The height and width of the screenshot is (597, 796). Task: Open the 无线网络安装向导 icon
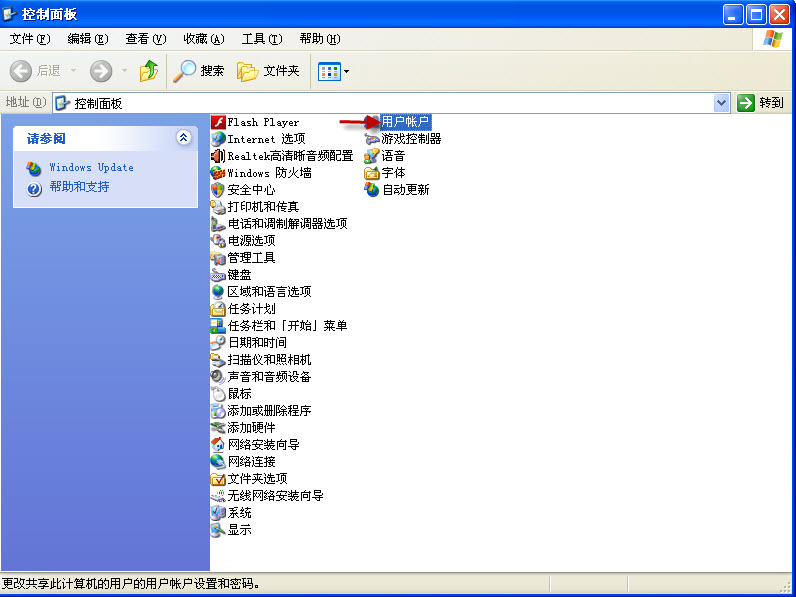click(x=218, y=496)
